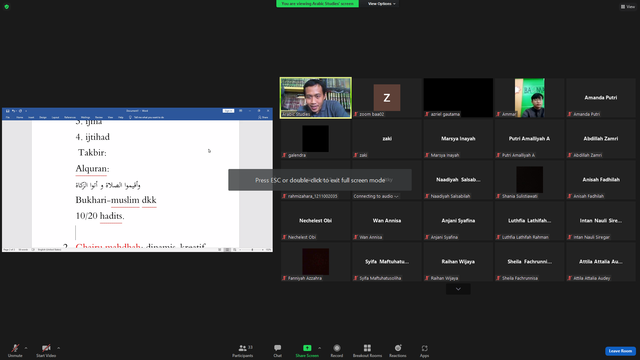The image size is (640, 360).
Task: Select Anisah Fadhilah's participant tile
Action: (x=600, y=180)
